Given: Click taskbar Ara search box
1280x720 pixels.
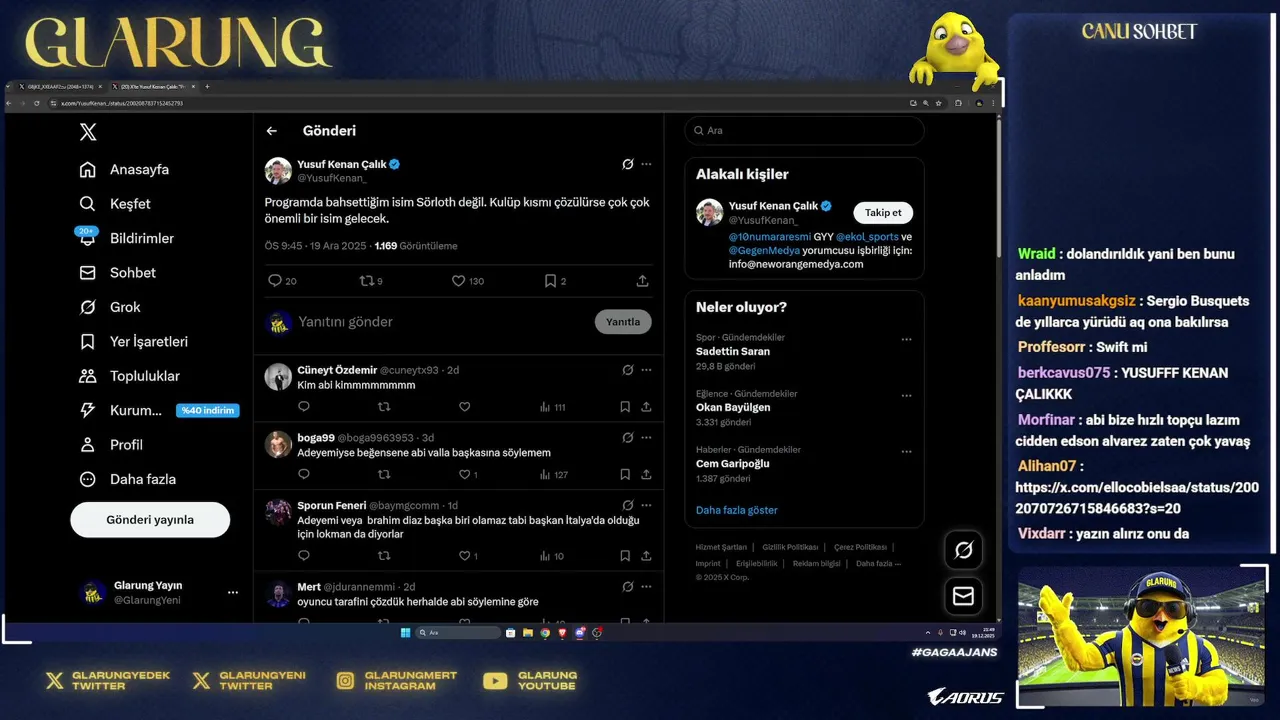Looking at the screenshot, I should click(x=458, y=633).
